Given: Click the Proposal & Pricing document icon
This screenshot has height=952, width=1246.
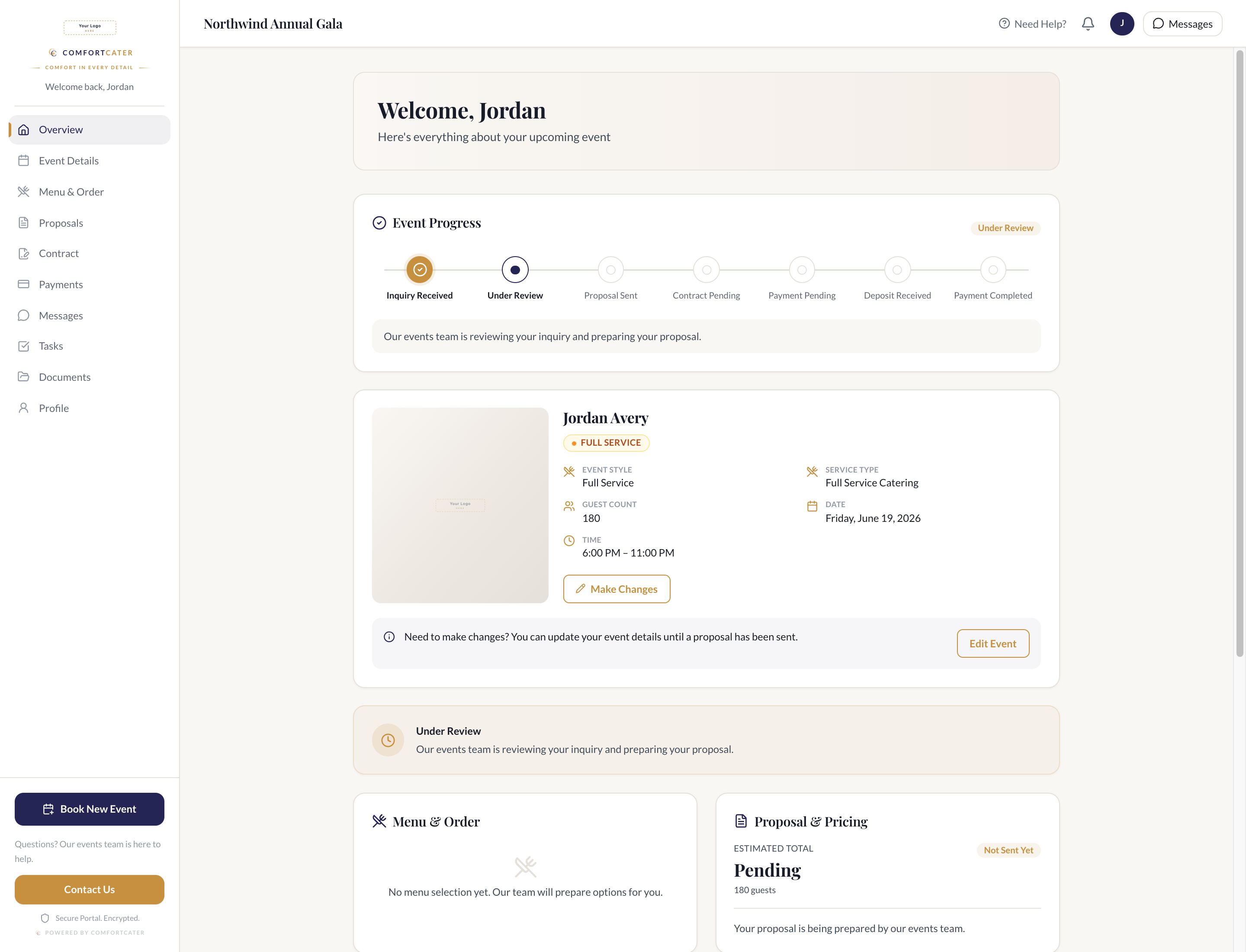Looking at the screenshot, I should (741, 821).
